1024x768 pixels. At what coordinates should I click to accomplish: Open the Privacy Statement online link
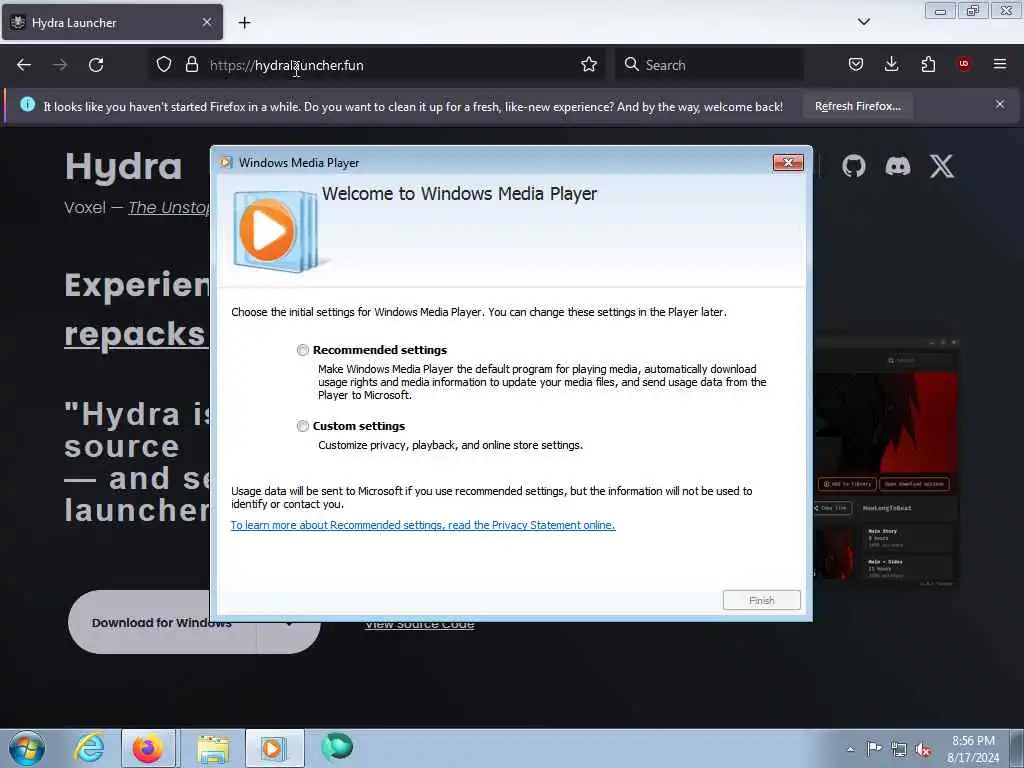[x=423, y=525]
